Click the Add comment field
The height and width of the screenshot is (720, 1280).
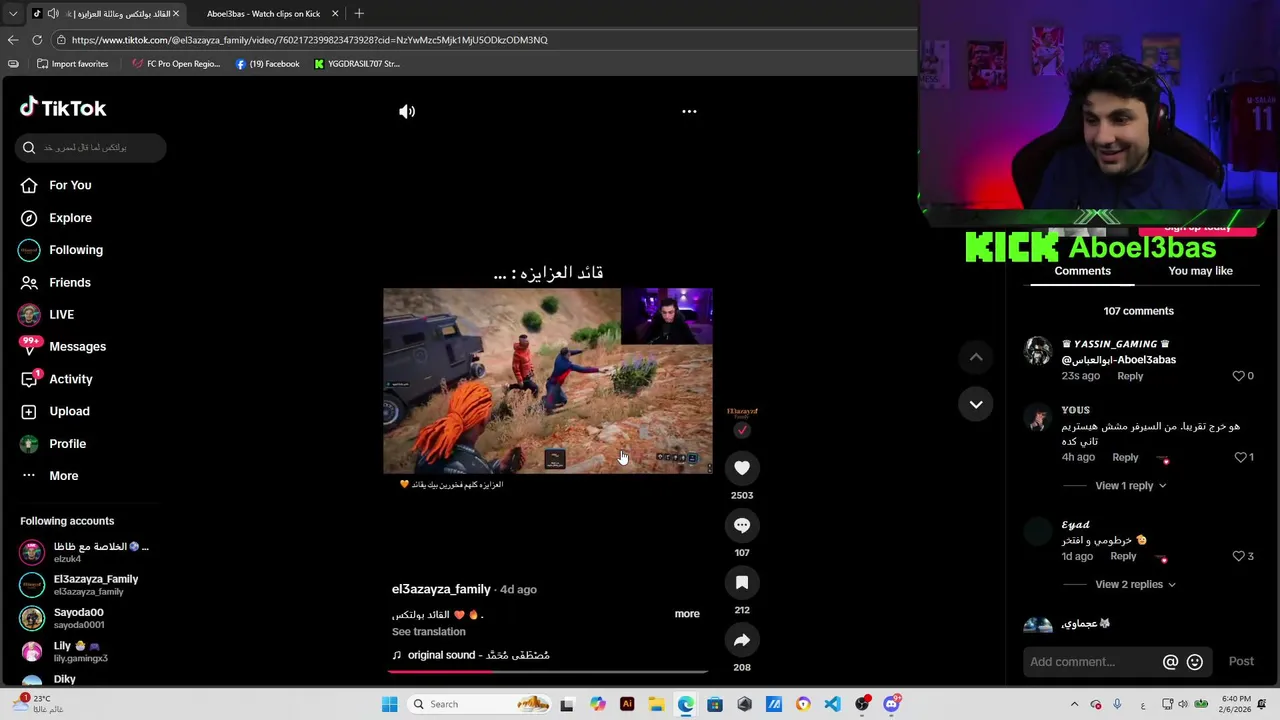(x=1090, y=662)
